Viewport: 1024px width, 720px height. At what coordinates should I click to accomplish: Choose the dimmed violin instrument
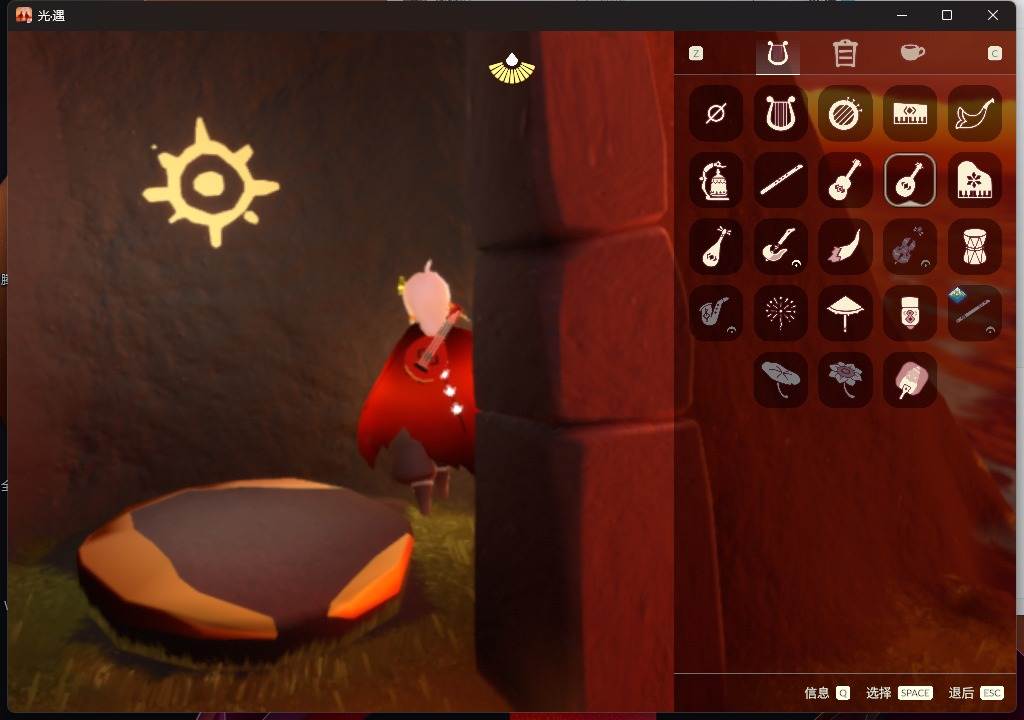(910, 246)
